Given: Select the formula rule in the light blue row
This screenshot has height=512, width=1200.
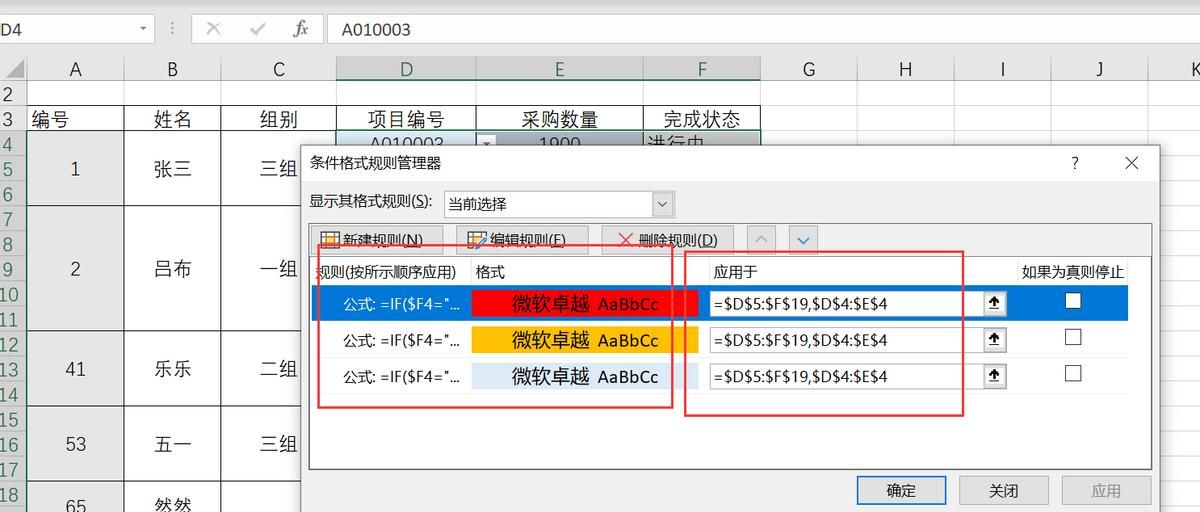Looking at the screenshot, I should pyautogui.click(x=401, y=376).
